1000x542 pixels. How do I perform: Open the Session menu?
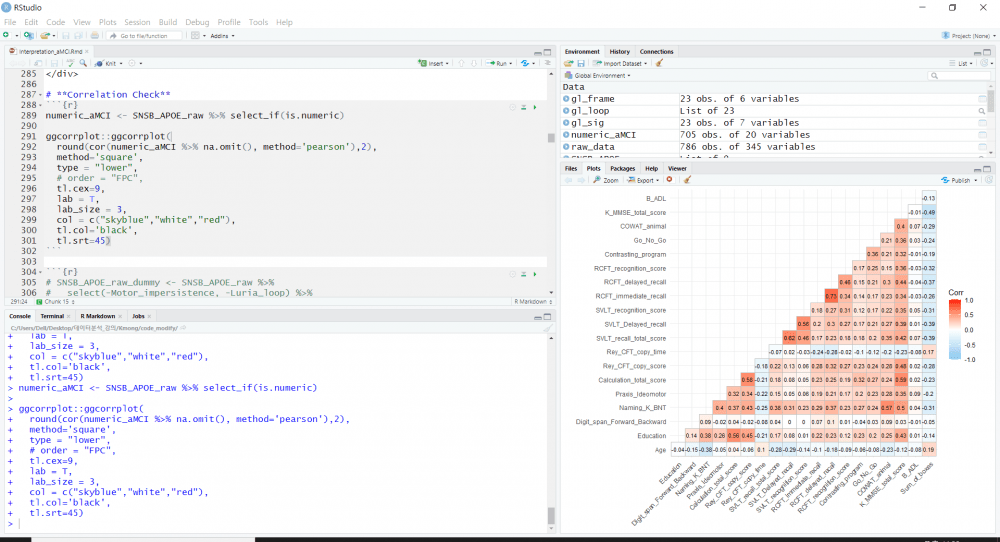tap(137, 21)
